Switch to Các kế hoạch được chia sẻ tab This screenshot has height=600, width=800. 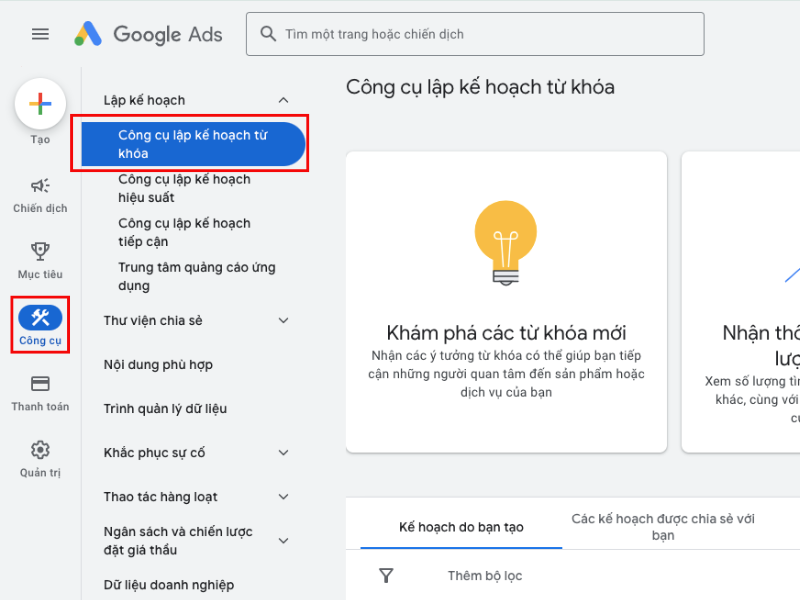[663, 527]
